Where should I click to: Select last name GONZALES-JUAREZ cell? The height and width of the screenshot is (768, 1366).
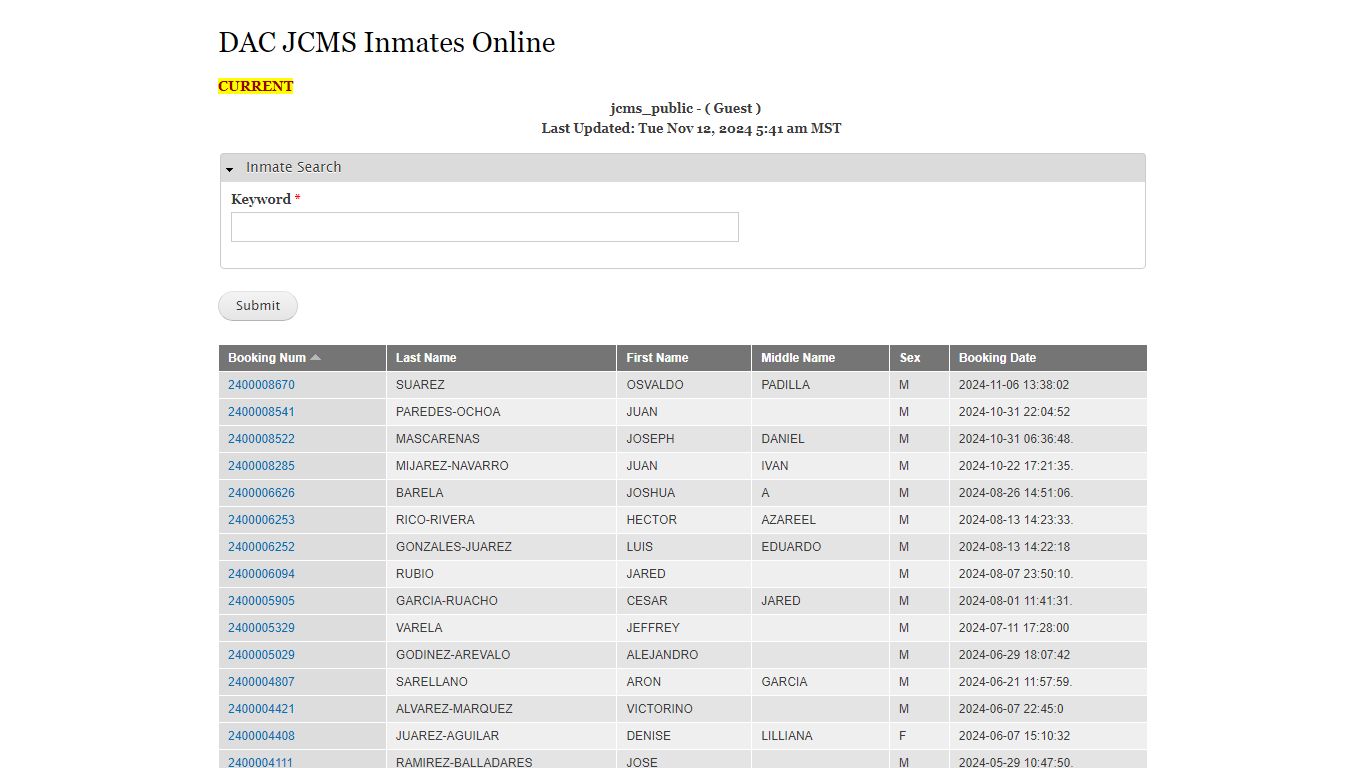pyautogui.click(x=501, y=547)
